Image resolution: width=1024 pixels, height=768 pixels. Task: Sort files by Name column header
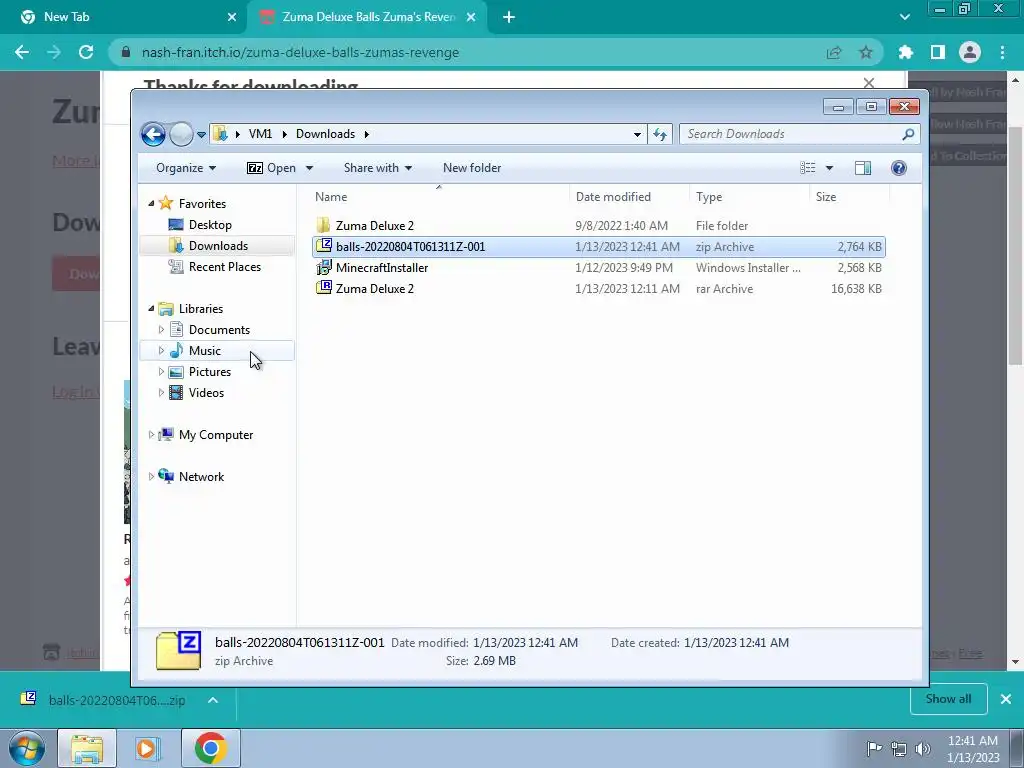click(x=439, y=197)
